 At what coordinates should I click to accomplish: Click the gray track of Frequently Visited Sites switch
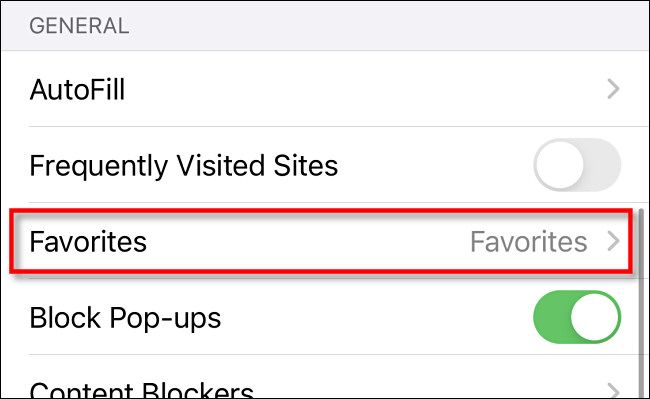pyautogui.click(x=602, y=165)
